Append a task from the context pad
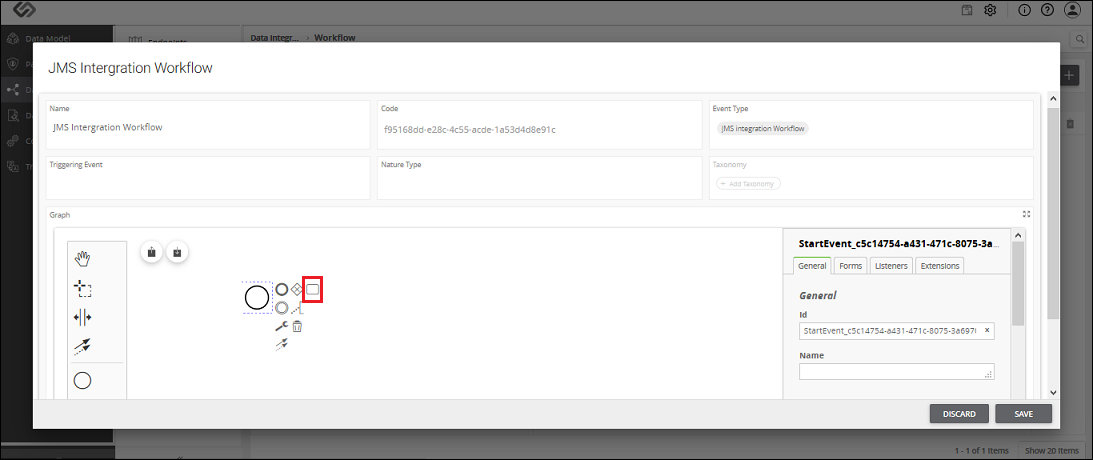The height and width of the screenshot is (460, 1093). 313,289
